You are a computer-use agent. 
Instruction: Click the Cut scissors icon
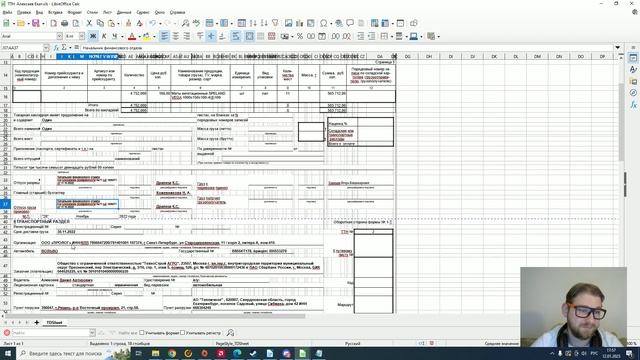pyautogui.click(x=89, y=23)
